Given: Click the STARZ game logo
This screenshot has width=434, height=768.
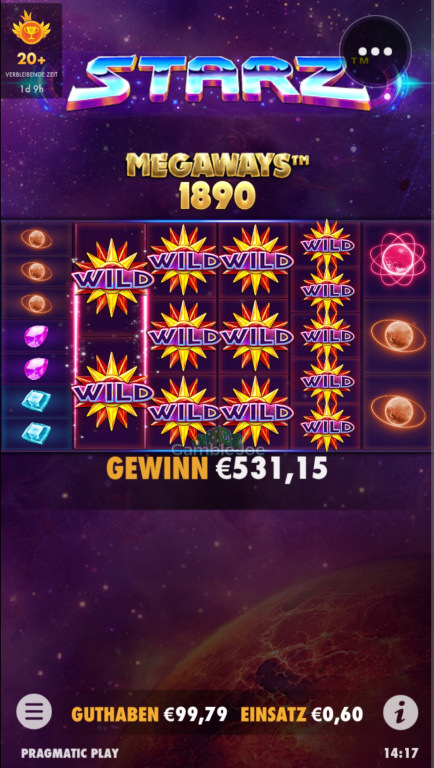Looking at the screenshot, I should 218,81.
